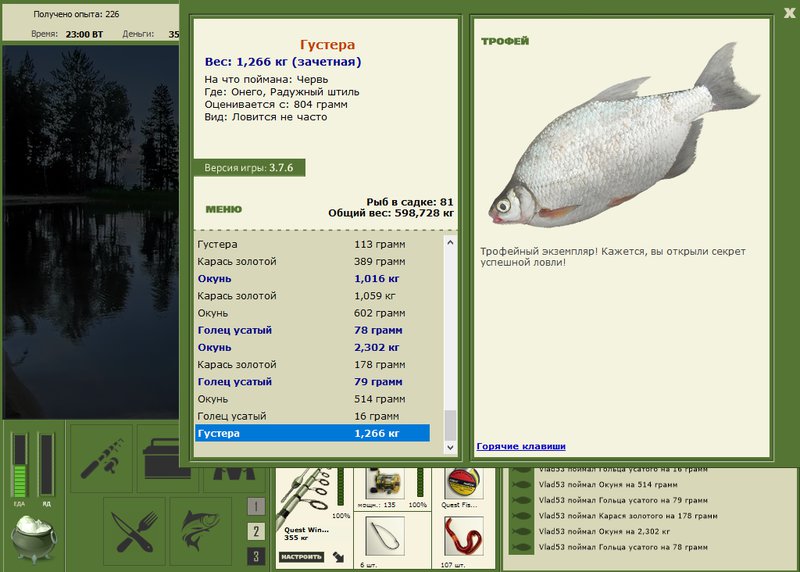The image size is (800, 572).
Task: Click the Quest Fis... fishing line spool
Action: point(463,483)
